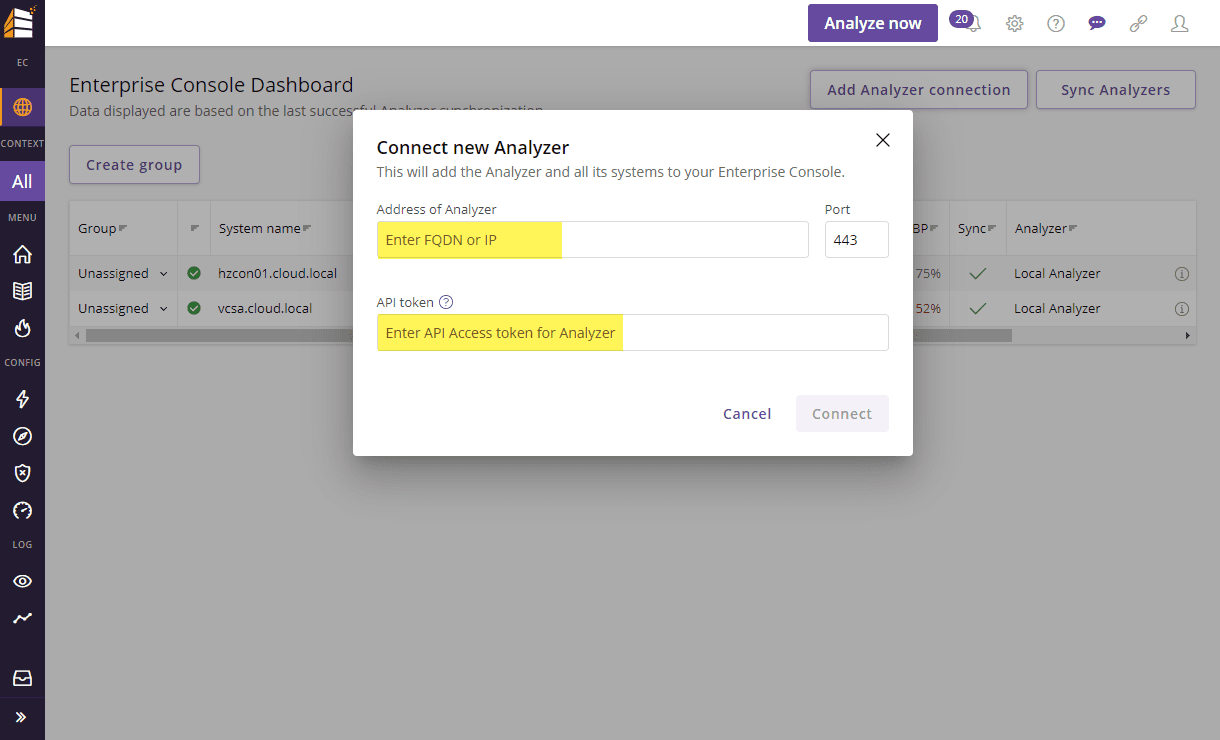The width and height of the screenshot is (1220, 740).
Task: Open the settings gear in the top bar
Action: click(1014, 22)
